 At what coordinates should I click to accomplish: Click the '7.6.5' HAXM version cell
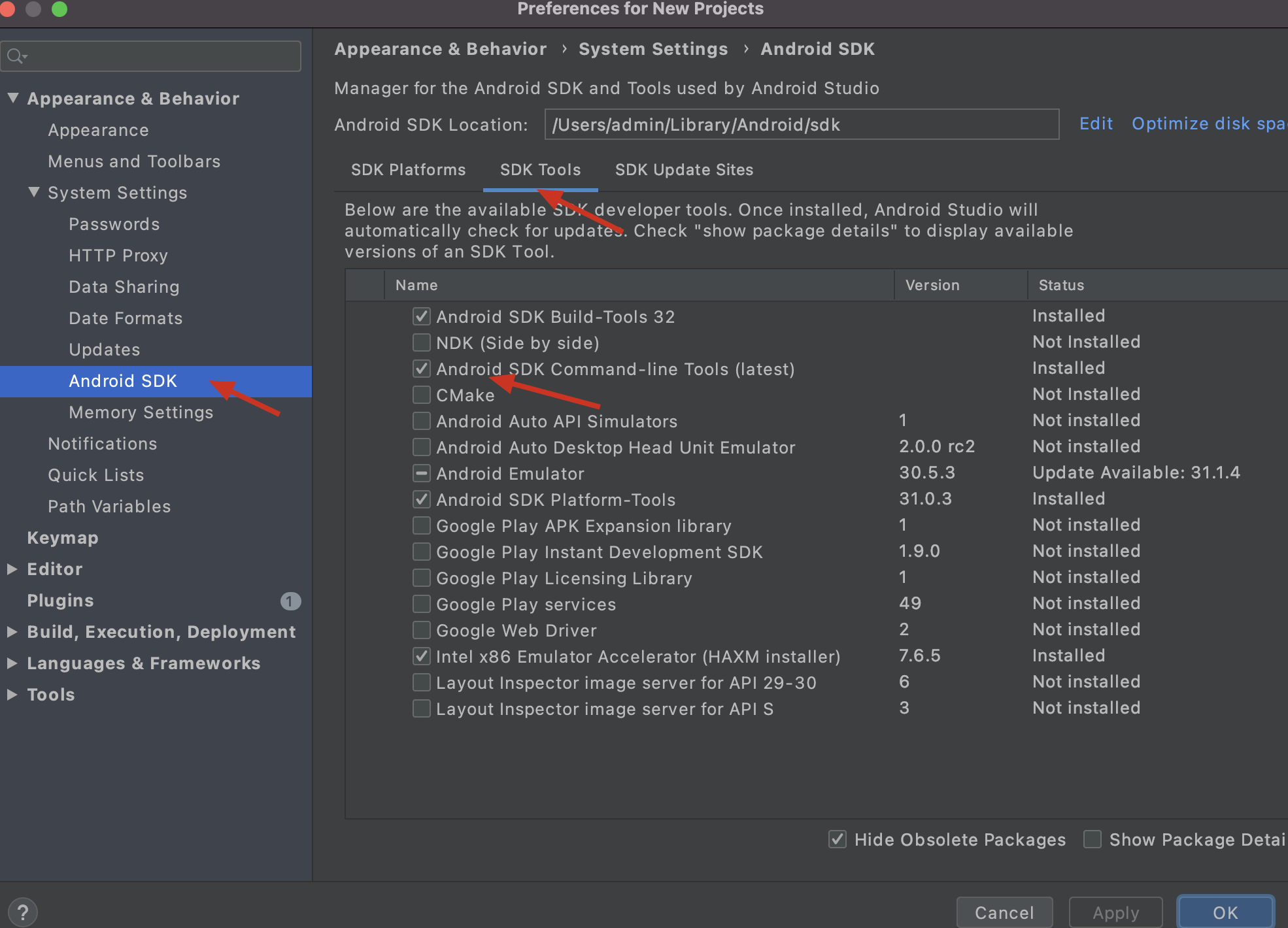[919, 655]
